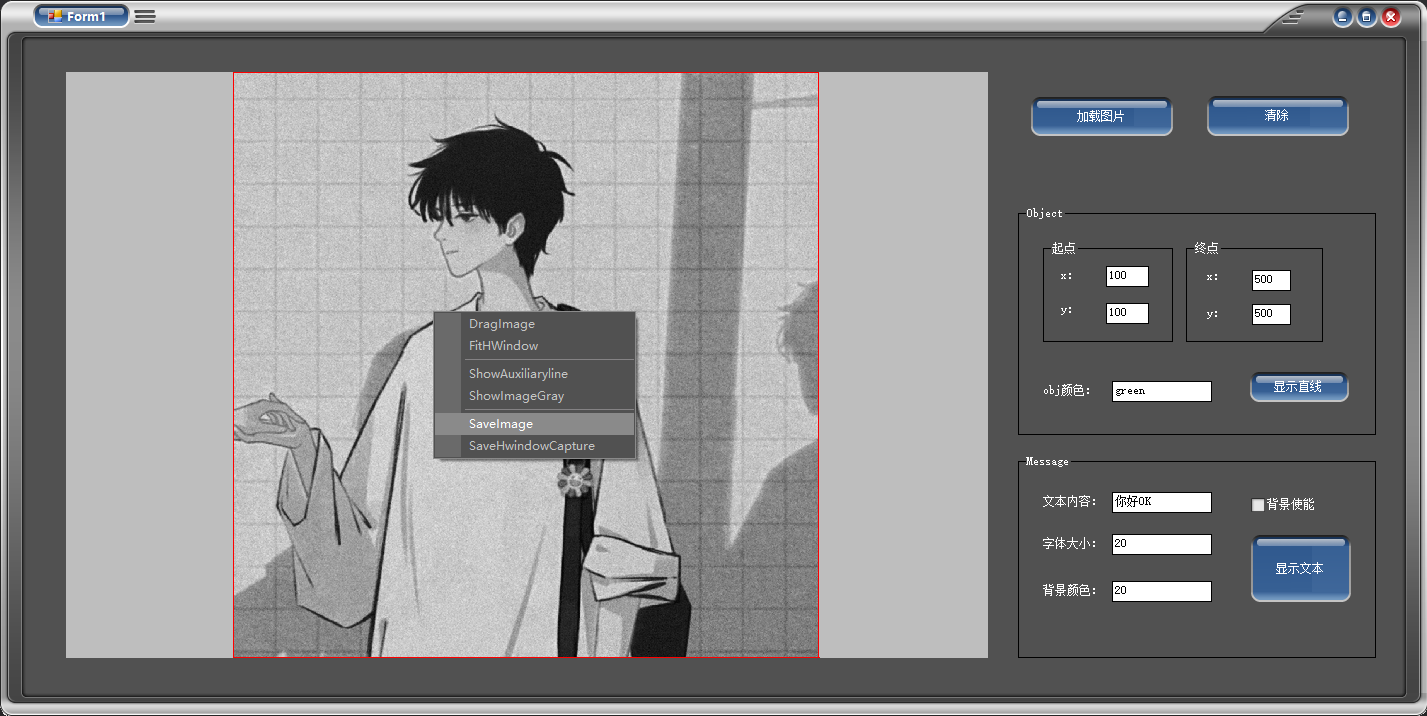Click 显示直线 to draw the line
1427x716 pixels.
point(1299,386)
